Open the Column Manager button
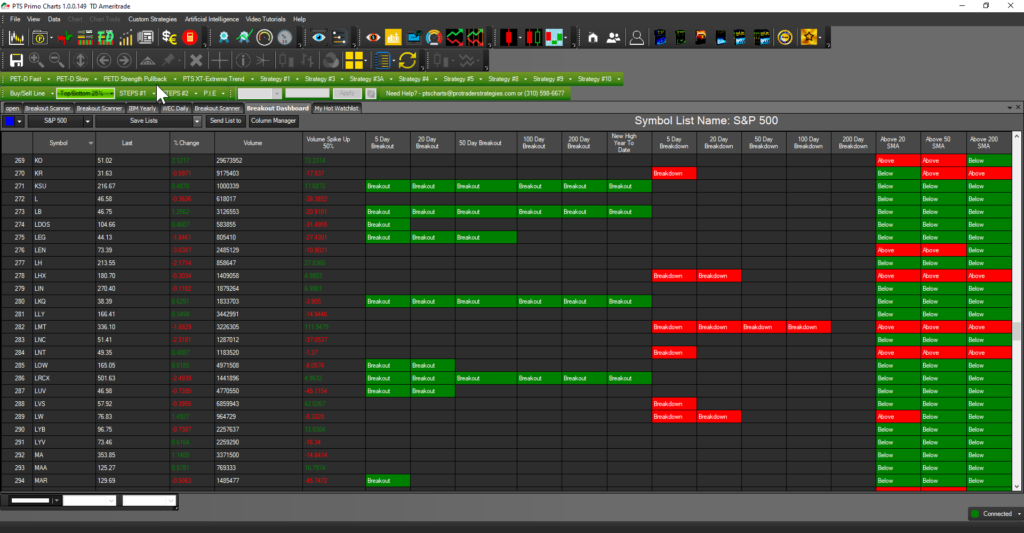The width and height of the screenshot is (1024, 533). [273, 121]
